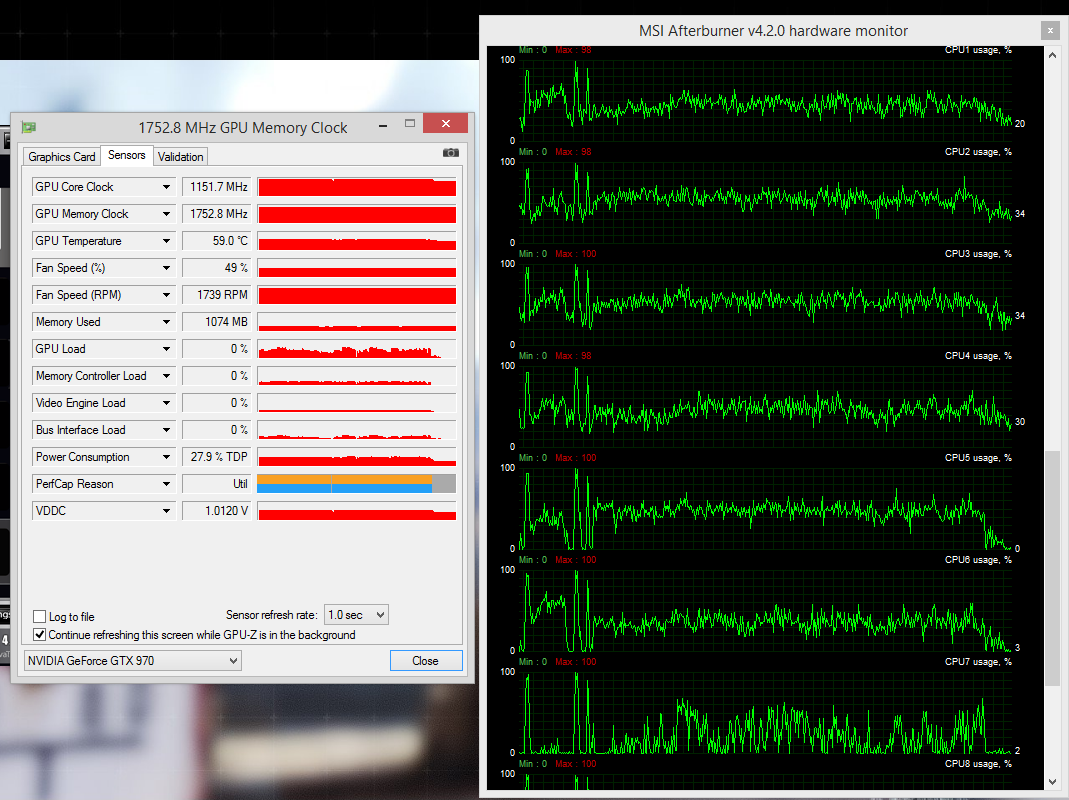This screenshot has width=1069, height=800.
Task: Click the VDDC value 1.0120 V
Action: pyautogui.click(x=216, y=511)
